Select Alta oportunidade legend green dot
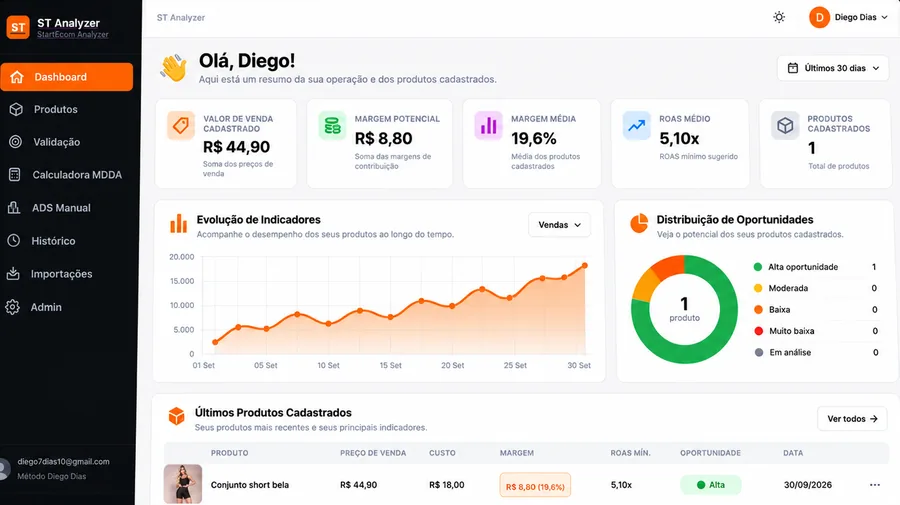The height and width of the screenshot is (505, 900). point(758,267)
